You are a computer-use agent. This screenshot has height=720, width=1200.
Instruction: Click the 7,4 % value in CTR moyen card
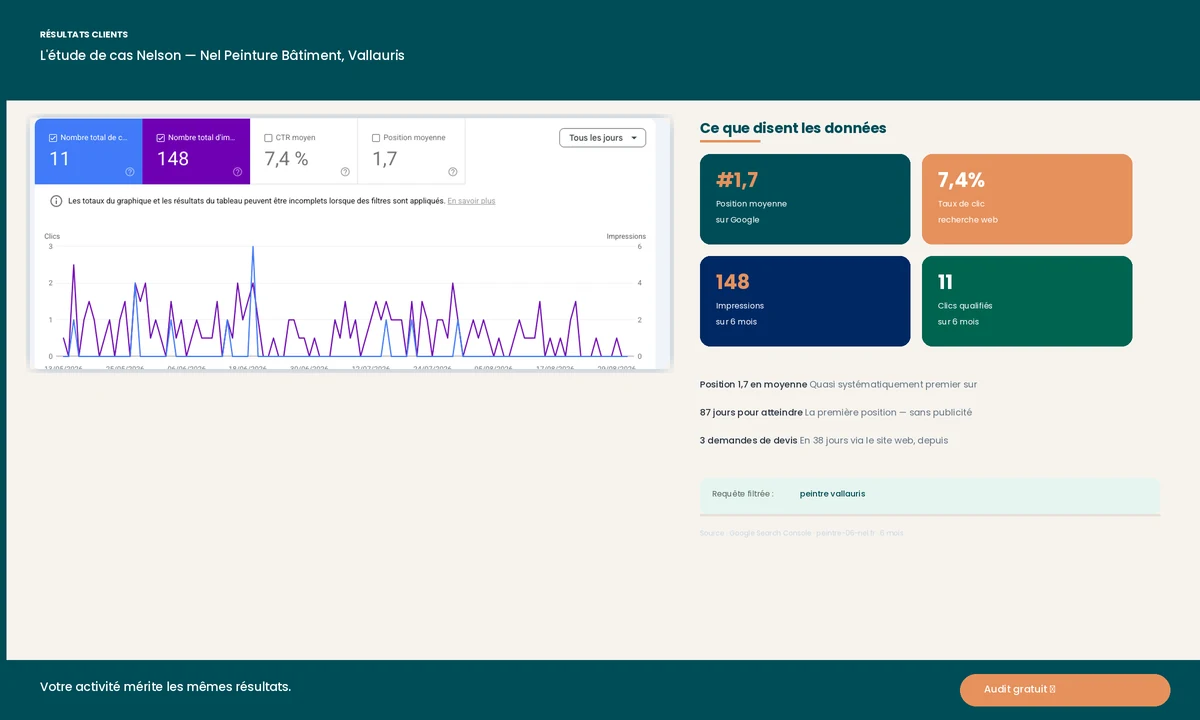(286, 159)
